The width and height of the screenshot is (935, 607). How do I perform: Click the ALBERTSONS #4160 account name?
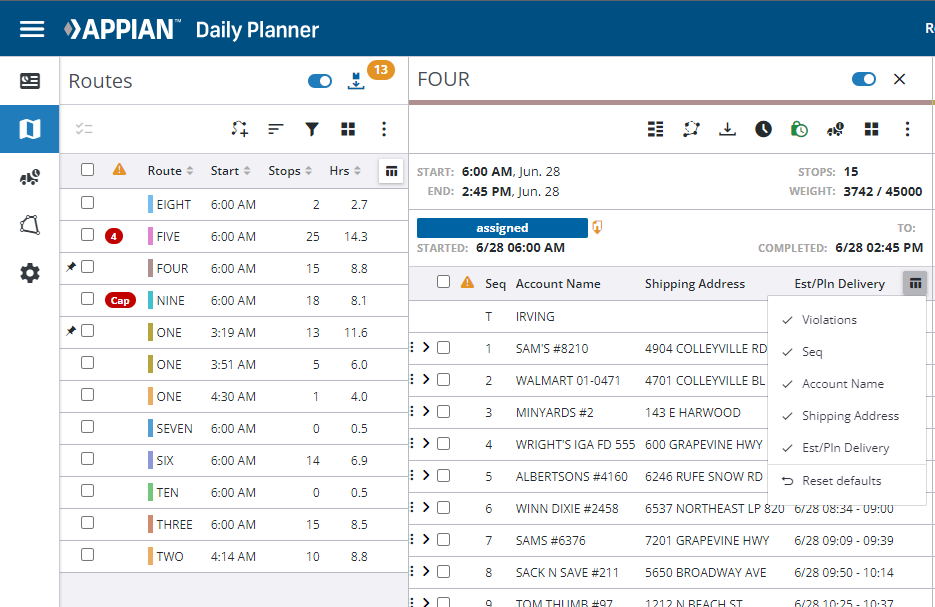571,476
